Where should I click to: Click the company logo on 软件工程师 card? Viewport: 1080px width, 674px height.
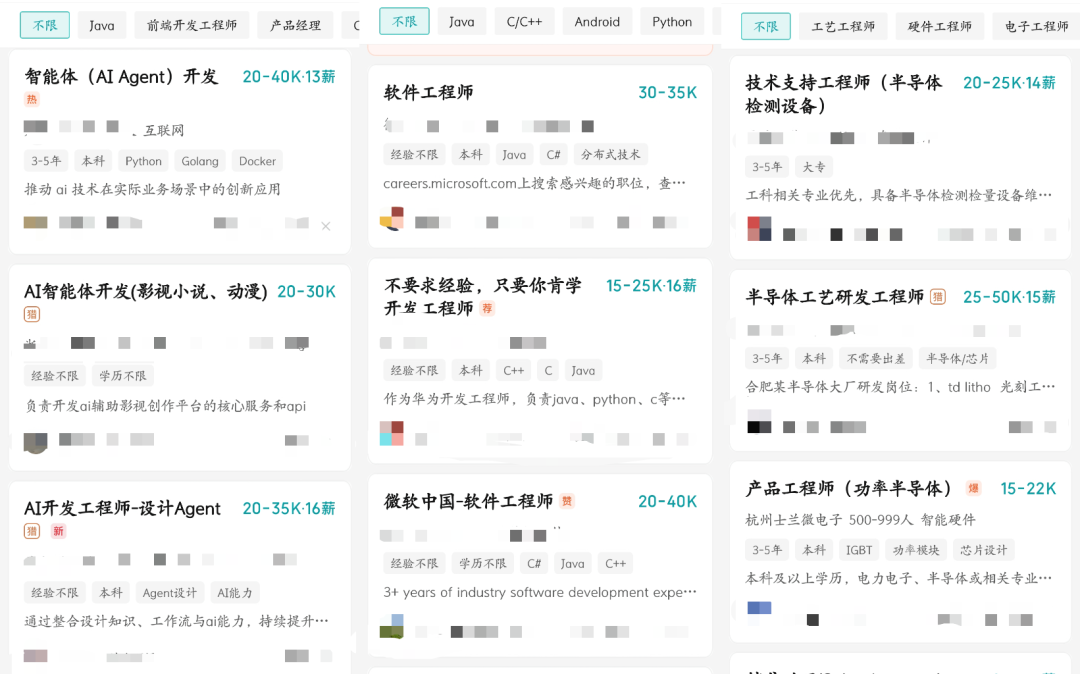(x=390, y=219)
